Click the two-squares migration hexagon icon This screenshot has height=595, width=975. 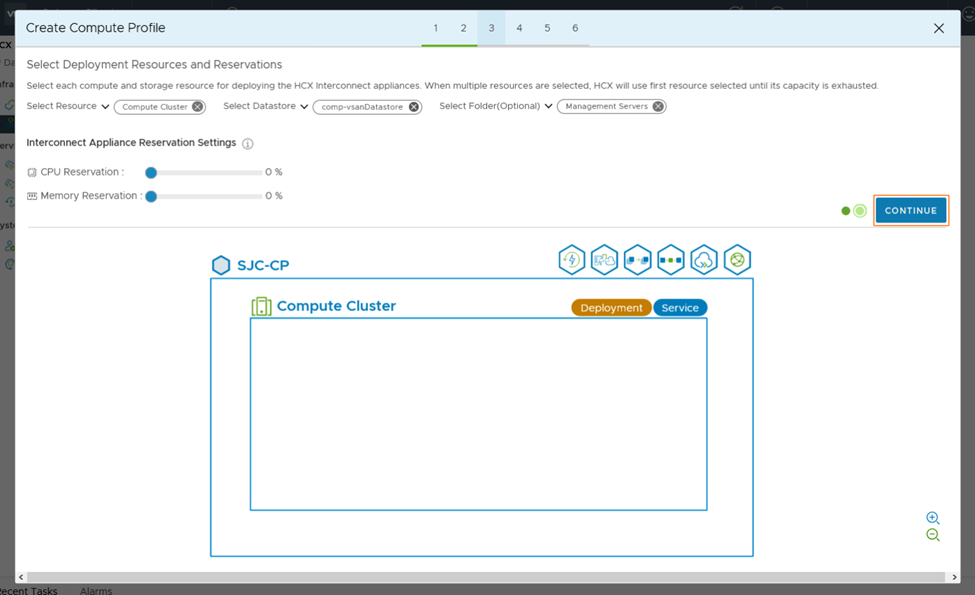coord(637,260)
